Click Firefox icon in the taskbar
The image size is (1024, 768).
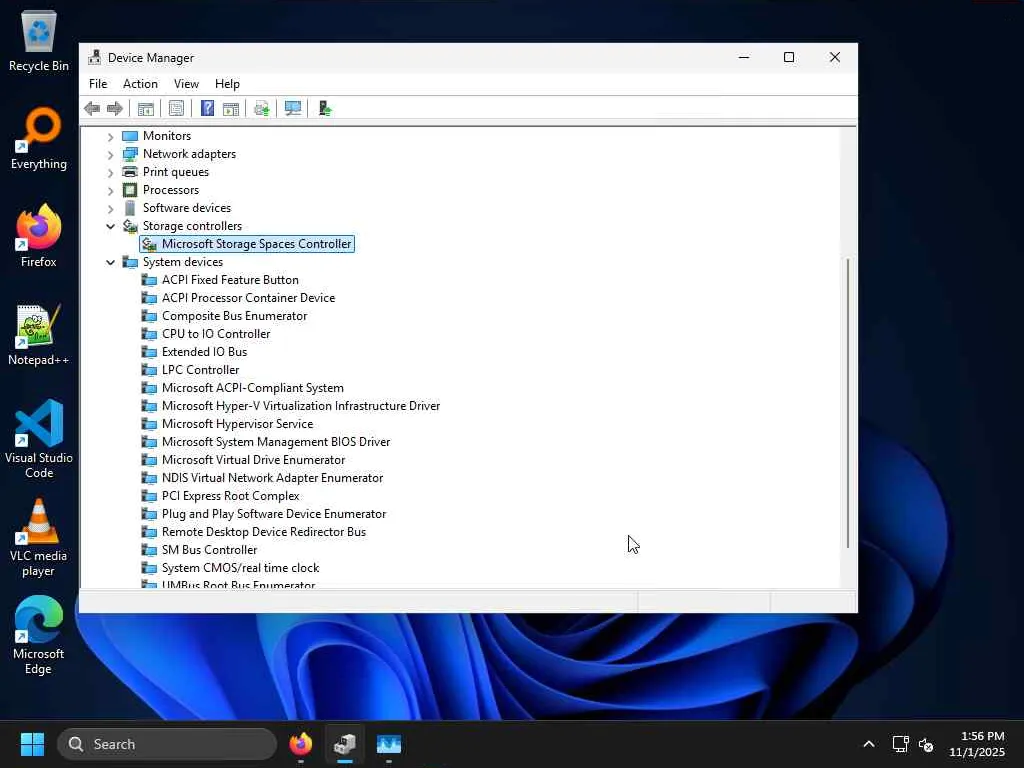coord(300,744)
